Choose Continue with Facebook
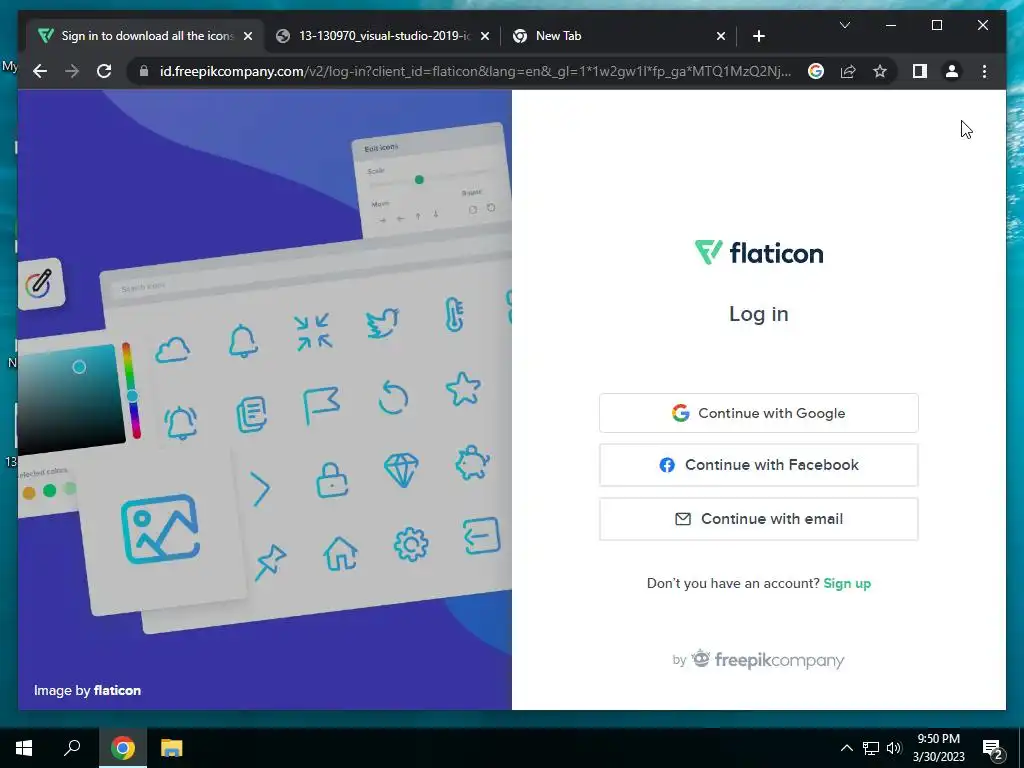This screenshot has height=768, width=1024. (x=758, y=465)
